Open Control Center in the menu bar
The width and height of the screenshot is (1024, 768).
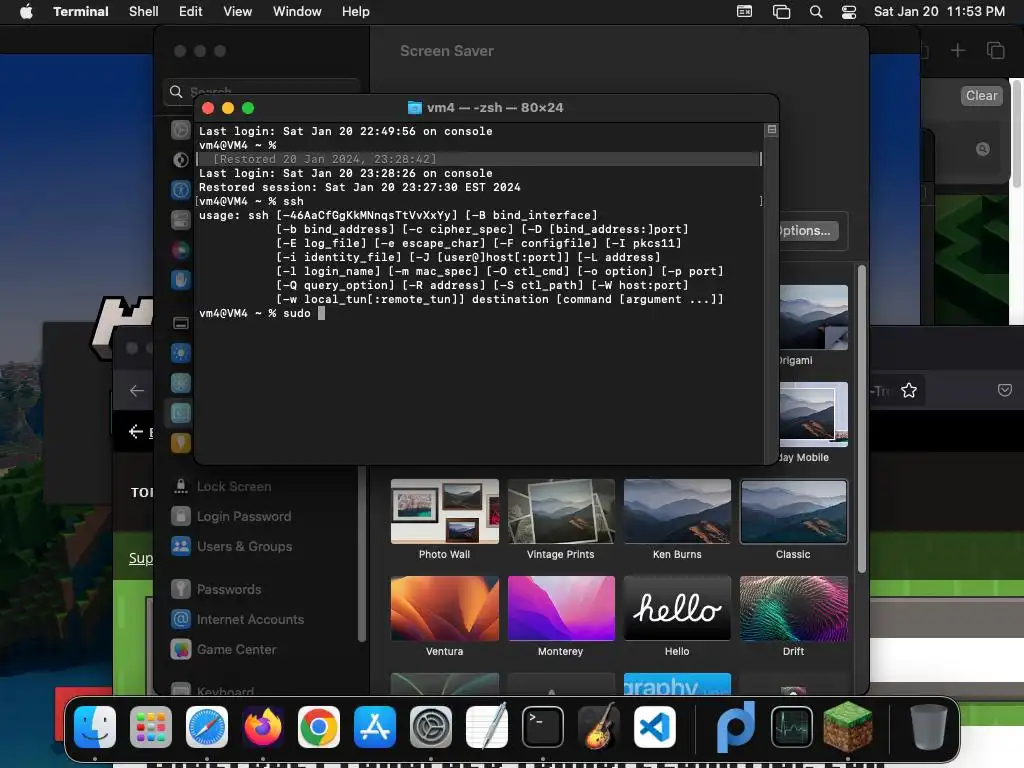(x=848, y=12)
